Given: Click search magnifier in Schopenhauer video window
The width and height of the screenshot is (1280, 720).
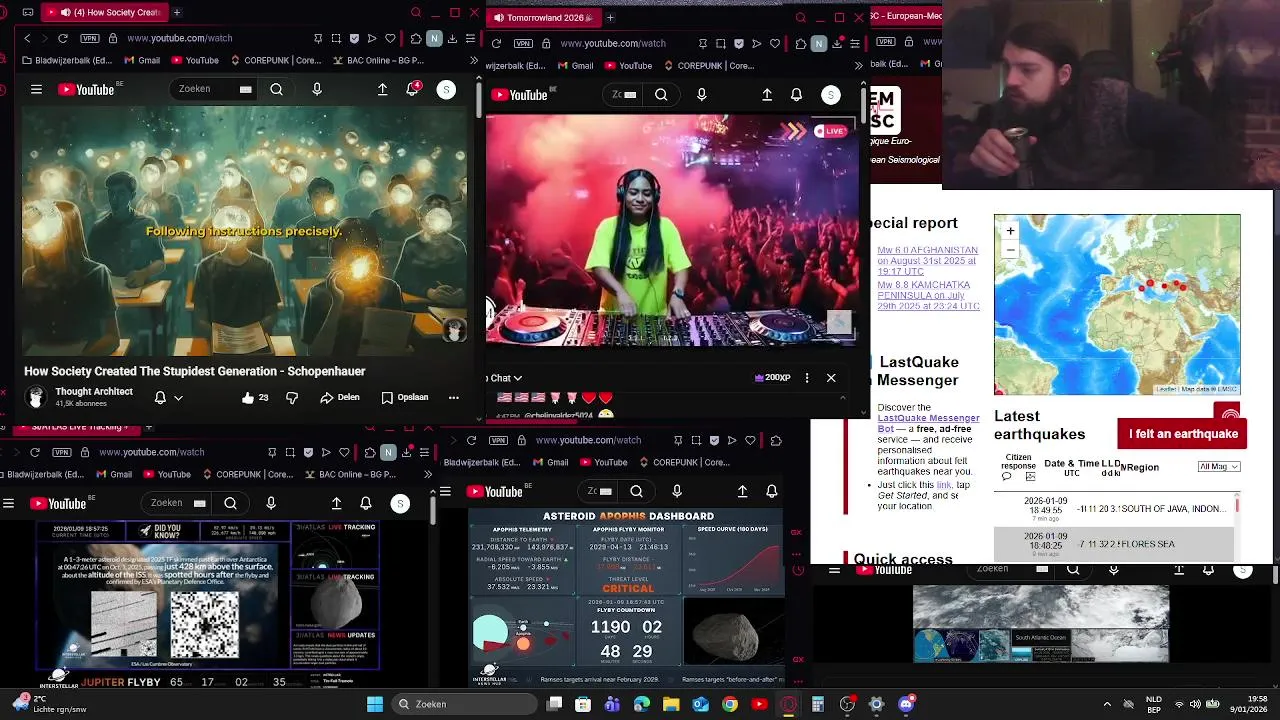Looking at the screenshot, I should click(276, 89).
